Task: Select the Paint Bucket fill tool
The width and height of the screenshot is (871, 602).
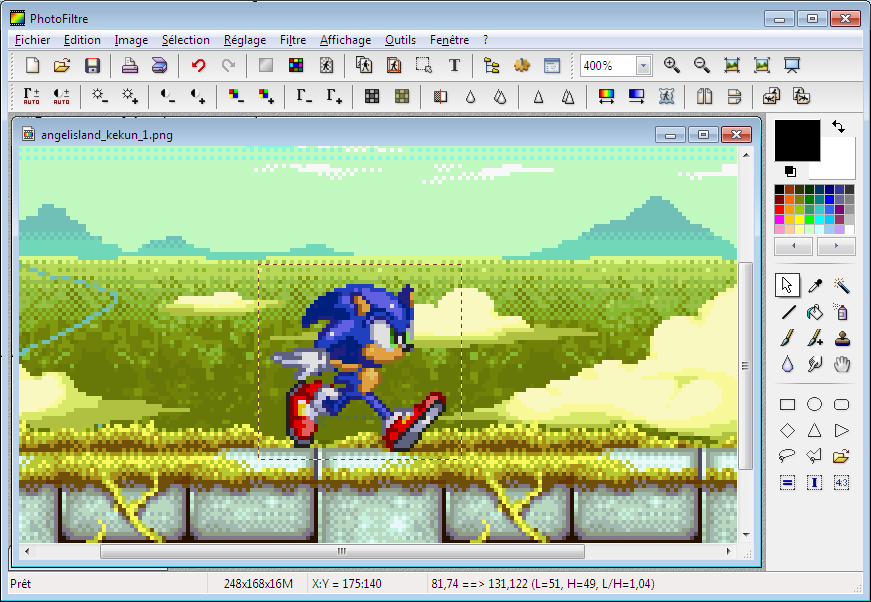Action: 815,312
